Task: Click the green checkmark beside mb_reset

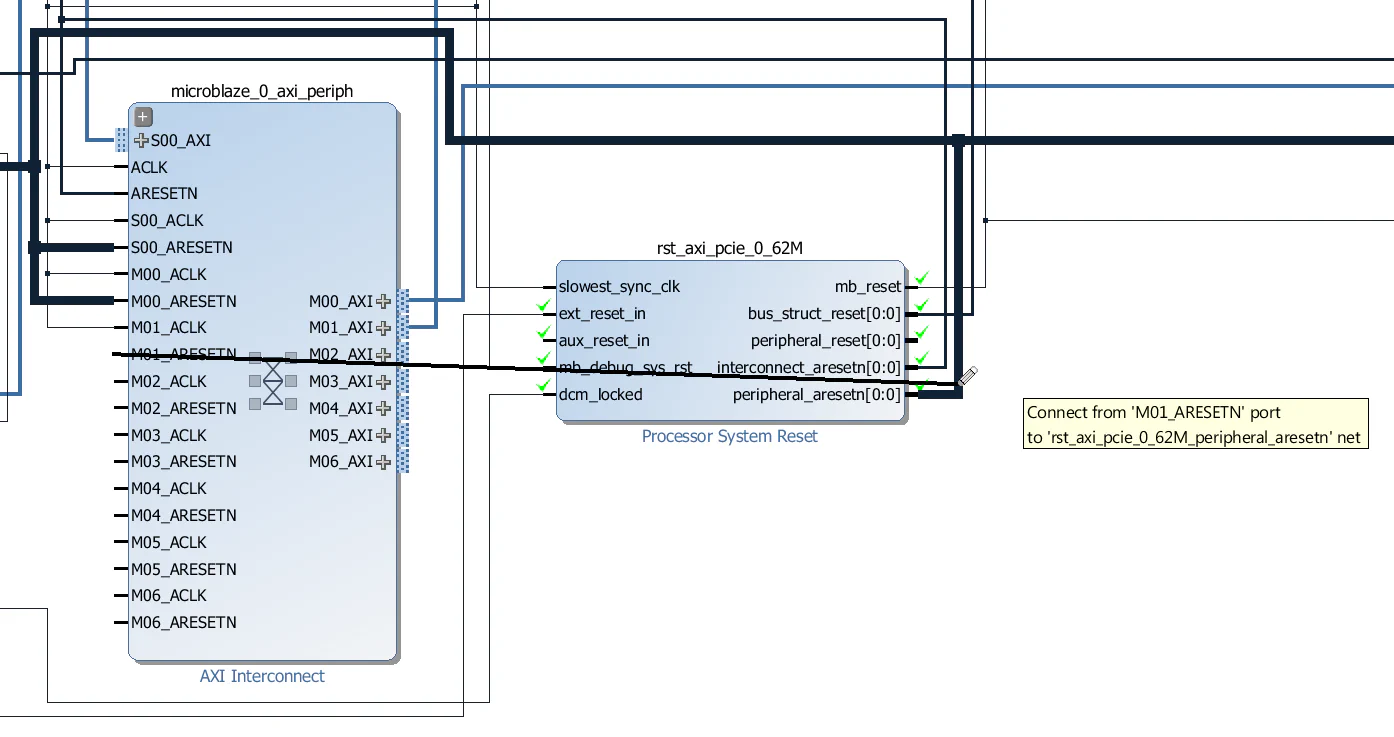Action: [x=921, y=277]
